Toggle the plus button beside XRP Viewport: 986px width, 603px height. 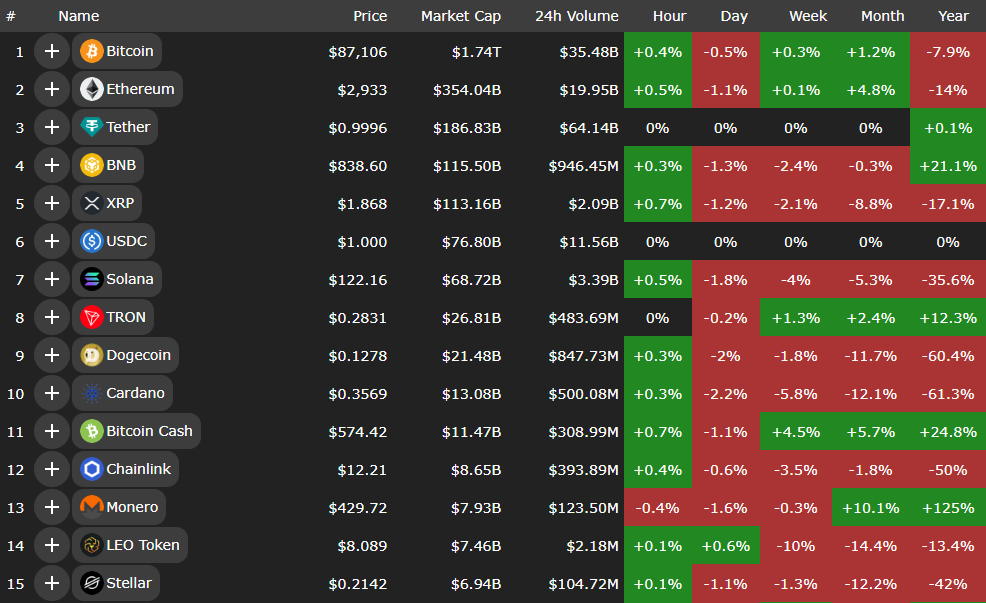[x=52, y=203]
